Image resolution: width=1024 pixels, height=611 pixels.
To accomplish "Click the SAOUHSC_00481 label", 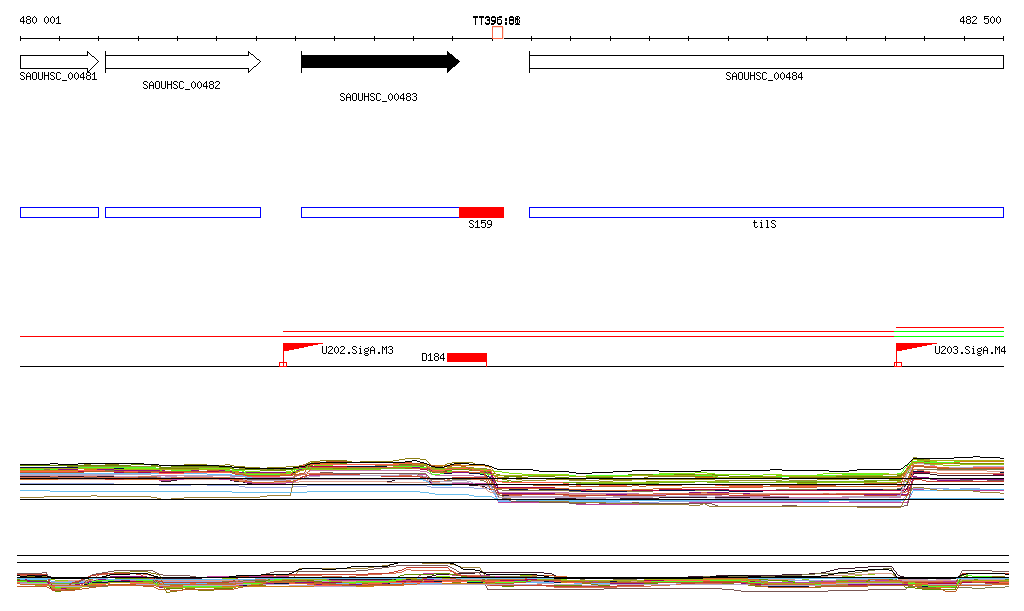I will click(58, 76).
